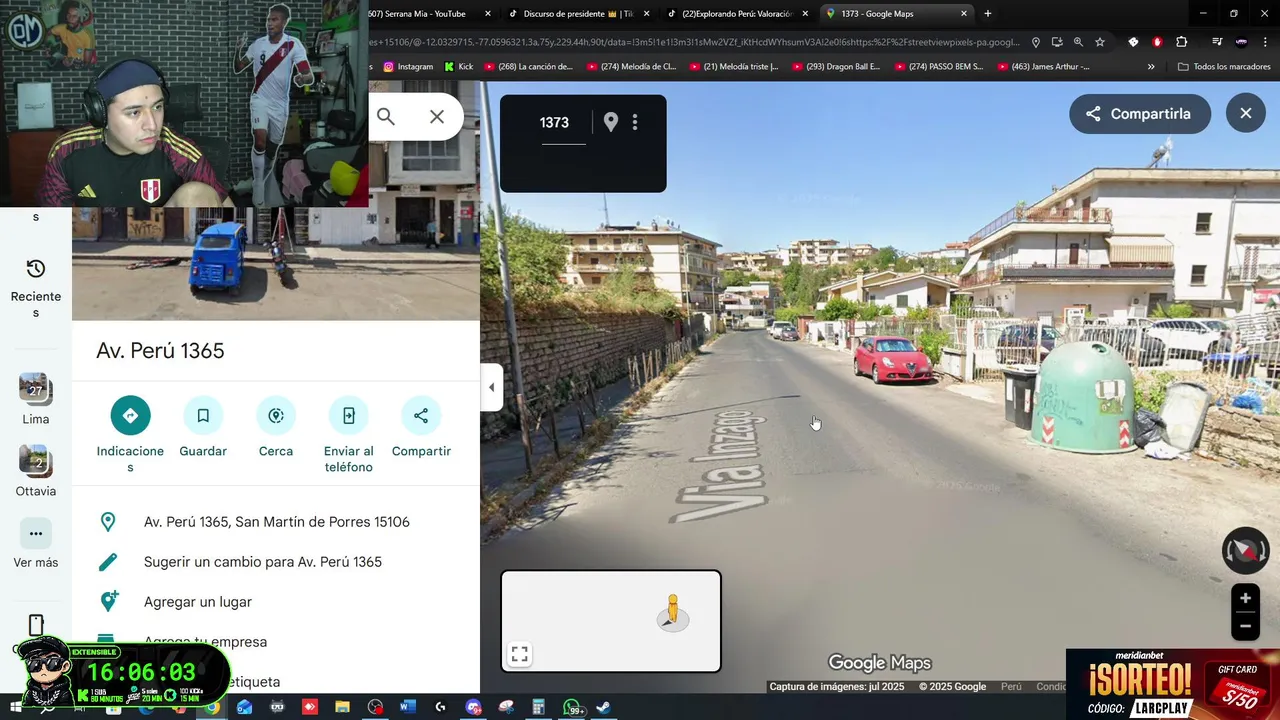Screen dimensions: 1280x720
Task: Open a new browser tab
Action: pyautogui.click(x=988, y=14)
